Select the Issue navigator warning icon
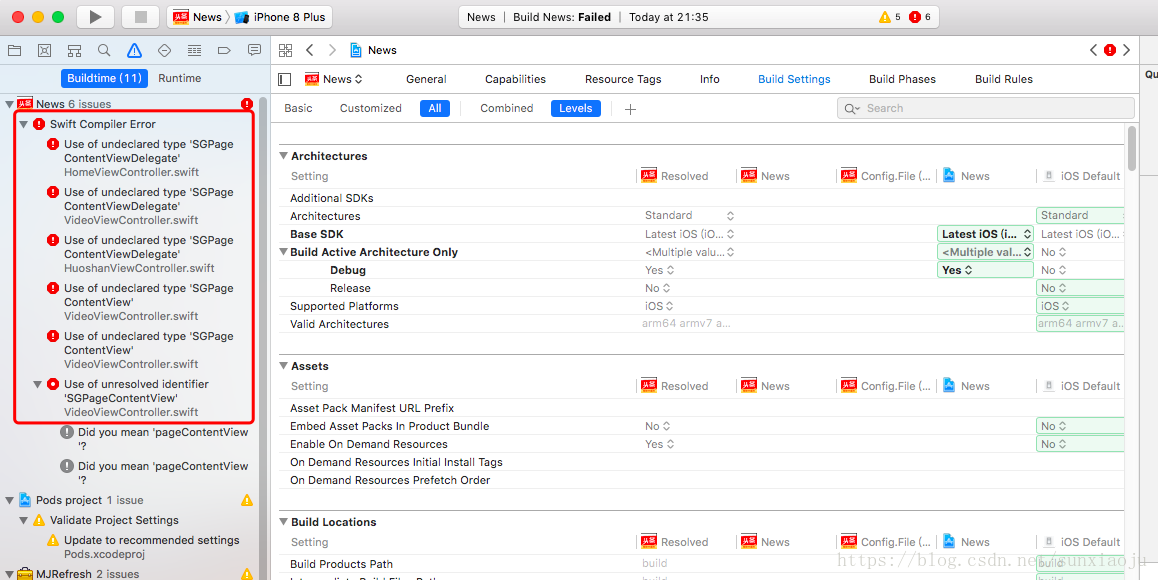 point(134,50)
